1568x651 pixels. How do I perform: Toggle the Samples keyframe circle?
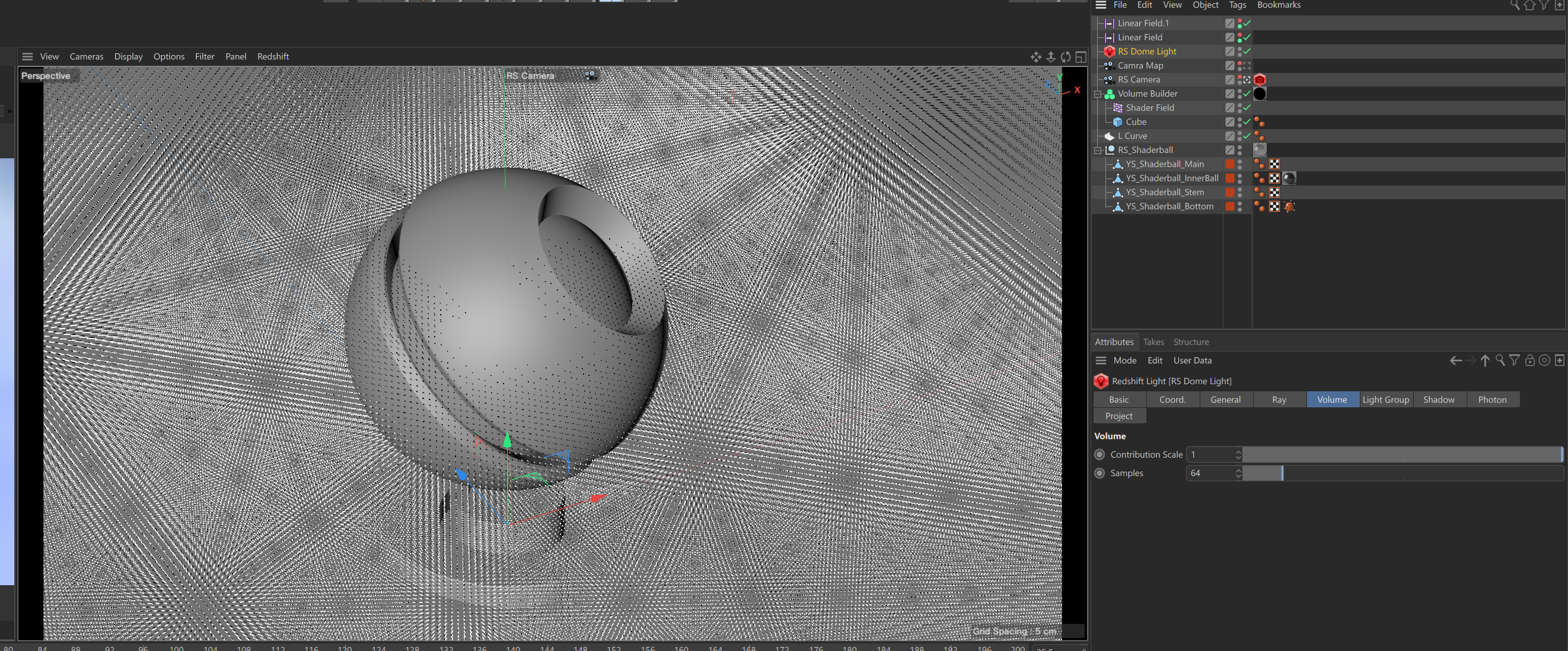point(1099,473)
